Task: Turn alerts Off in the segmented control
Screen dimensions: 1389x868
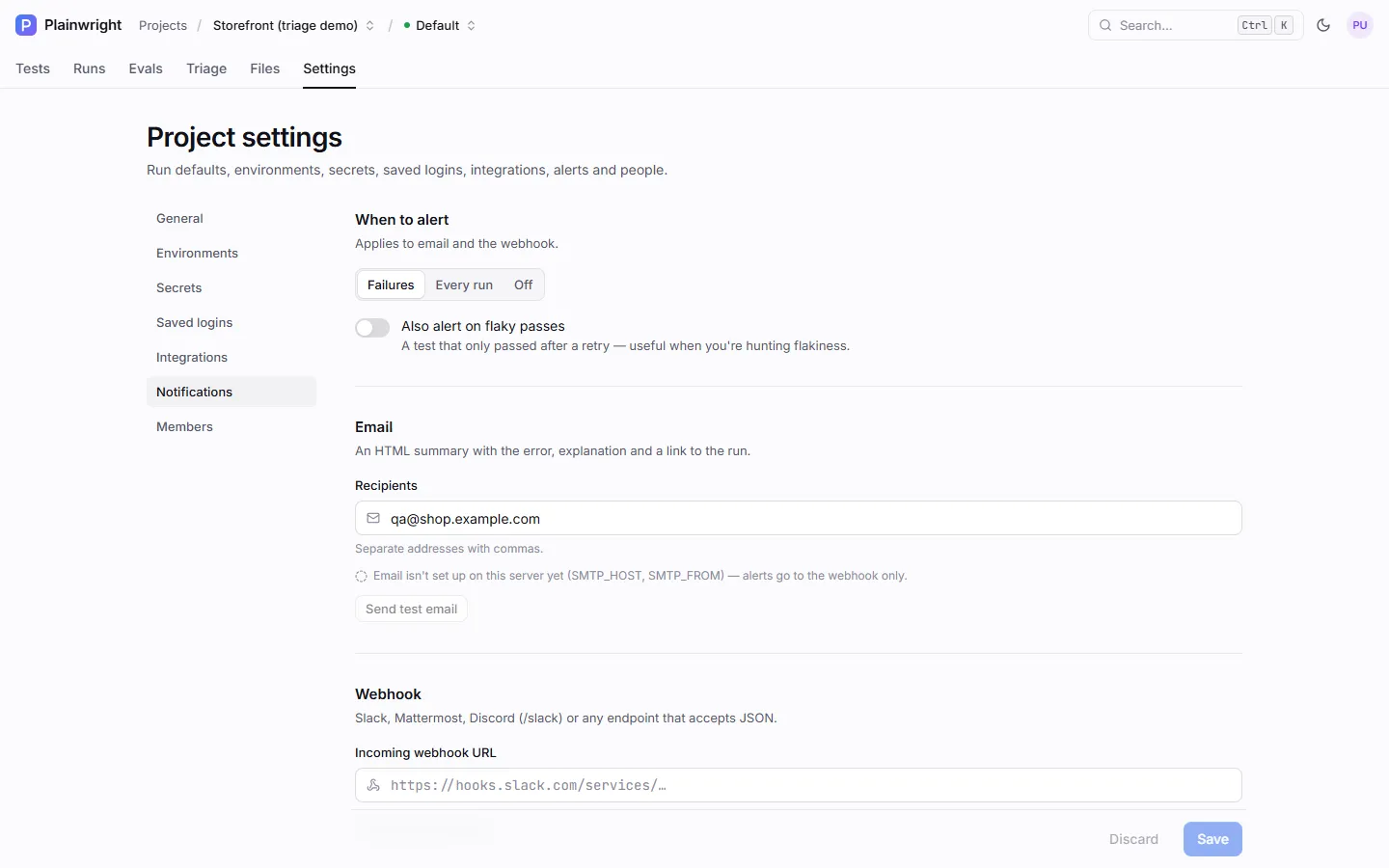Action: coord(523,285)
